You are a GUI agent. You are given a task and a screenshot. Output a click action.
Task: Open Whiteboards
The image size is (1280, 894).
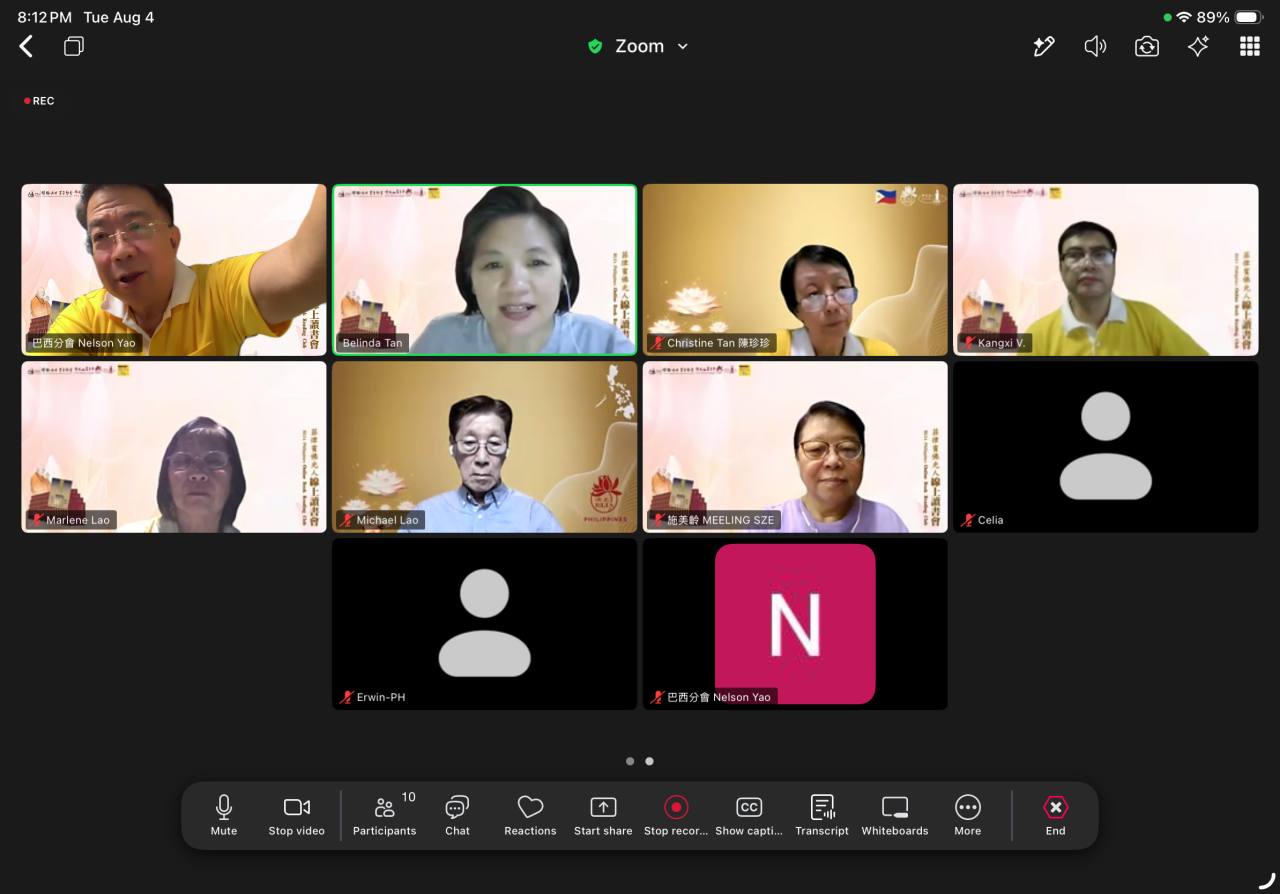pos(895,815)
